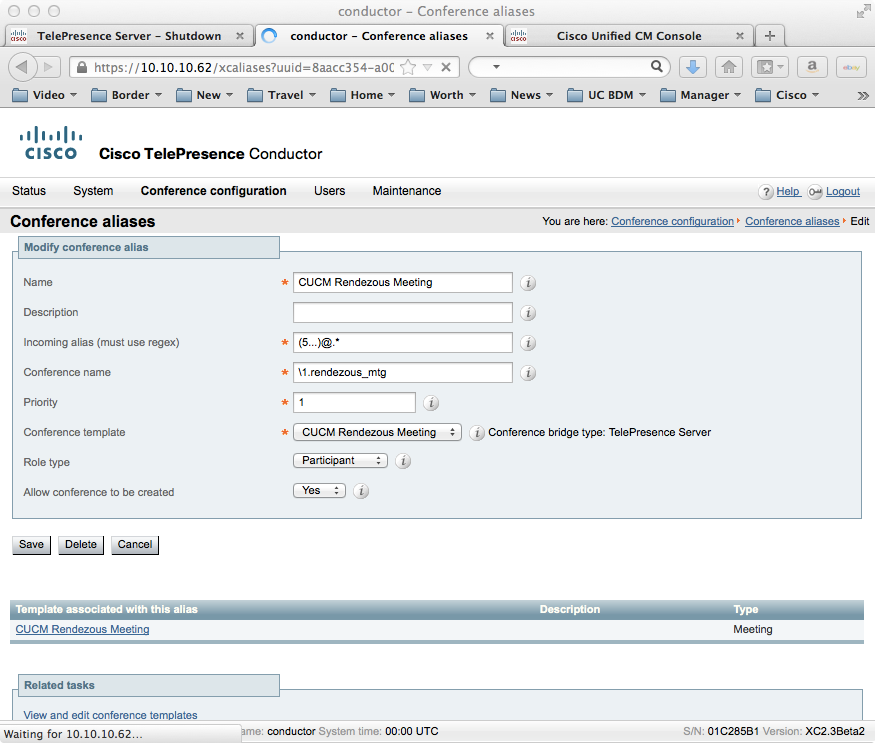The height and width of the screenshot is (743, 875).
Task: Expand the UC BDM bookmarks folder
Action: pos(606,95)
